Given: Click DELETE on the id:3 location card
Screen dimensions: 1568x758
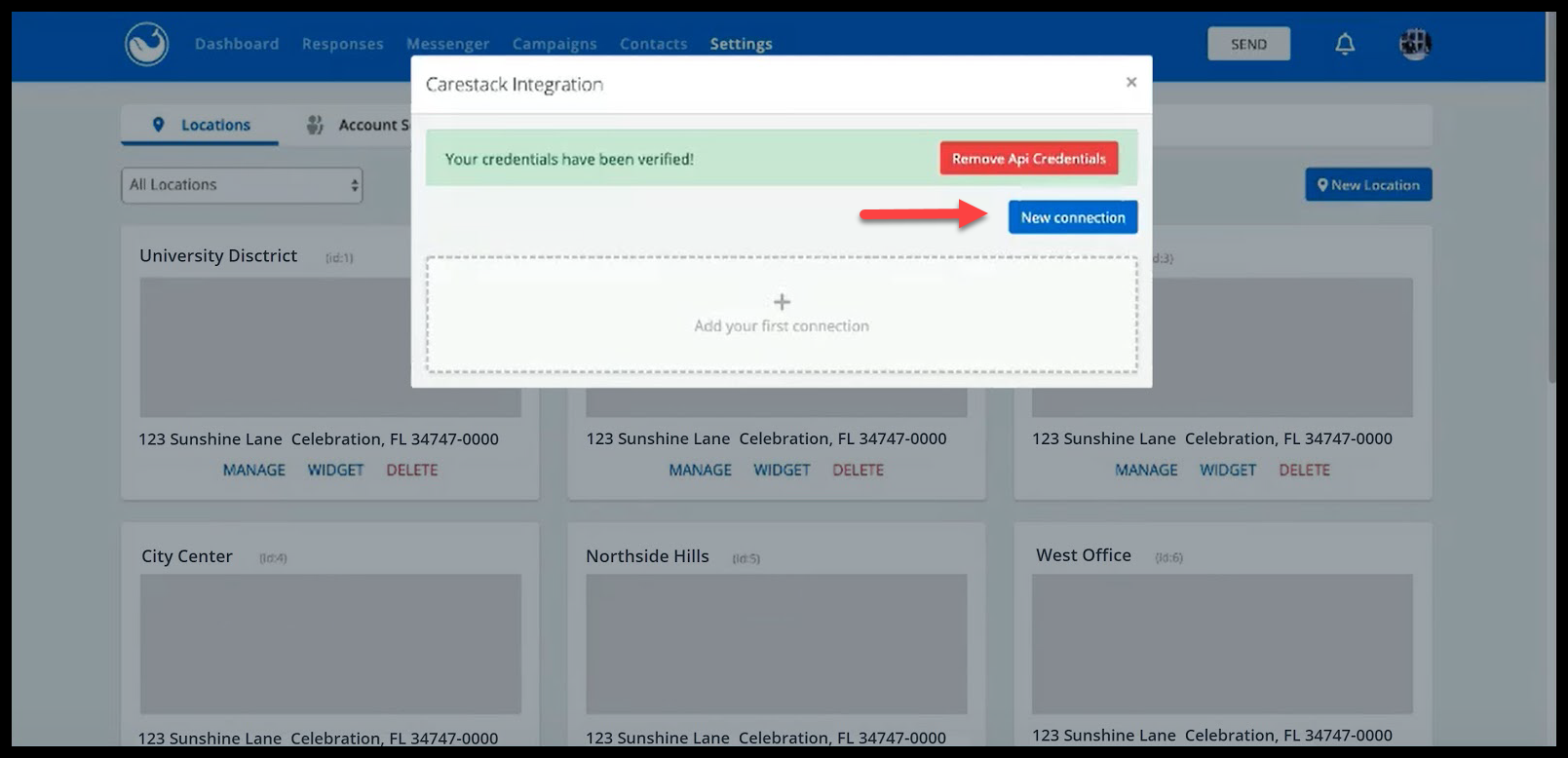Looking at the screenshot, I should point(1305,470).
